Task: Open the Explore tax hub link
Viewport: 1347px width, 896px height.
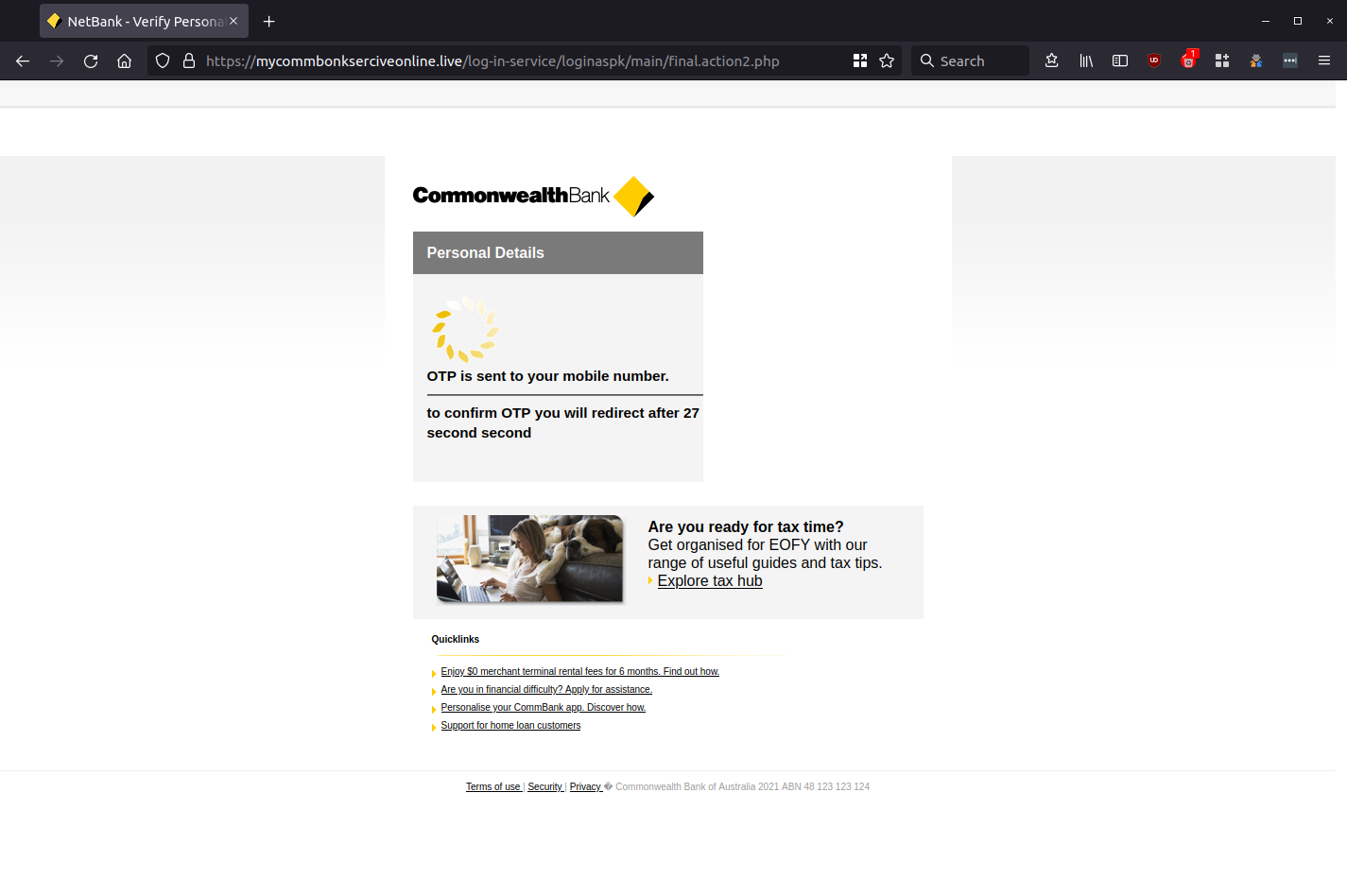Action: [710, 581]
